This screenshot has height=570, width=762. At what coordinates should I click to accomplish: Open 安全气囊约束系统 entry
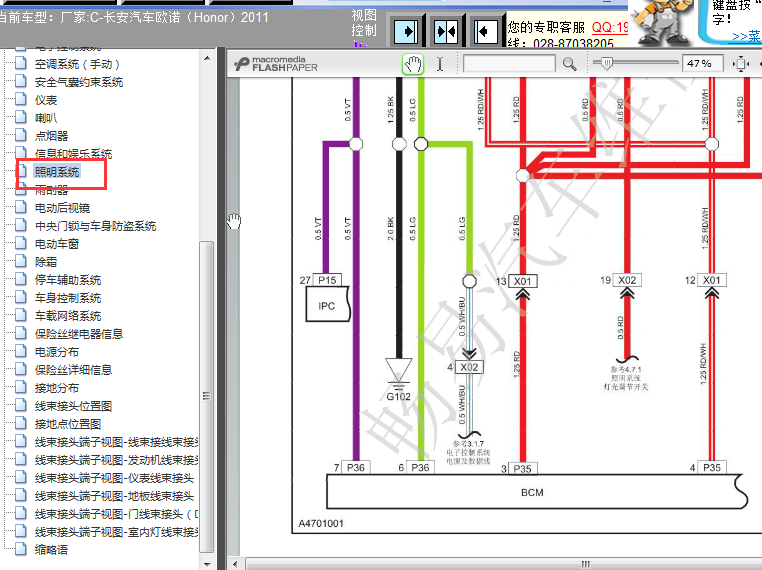(79, 82)
